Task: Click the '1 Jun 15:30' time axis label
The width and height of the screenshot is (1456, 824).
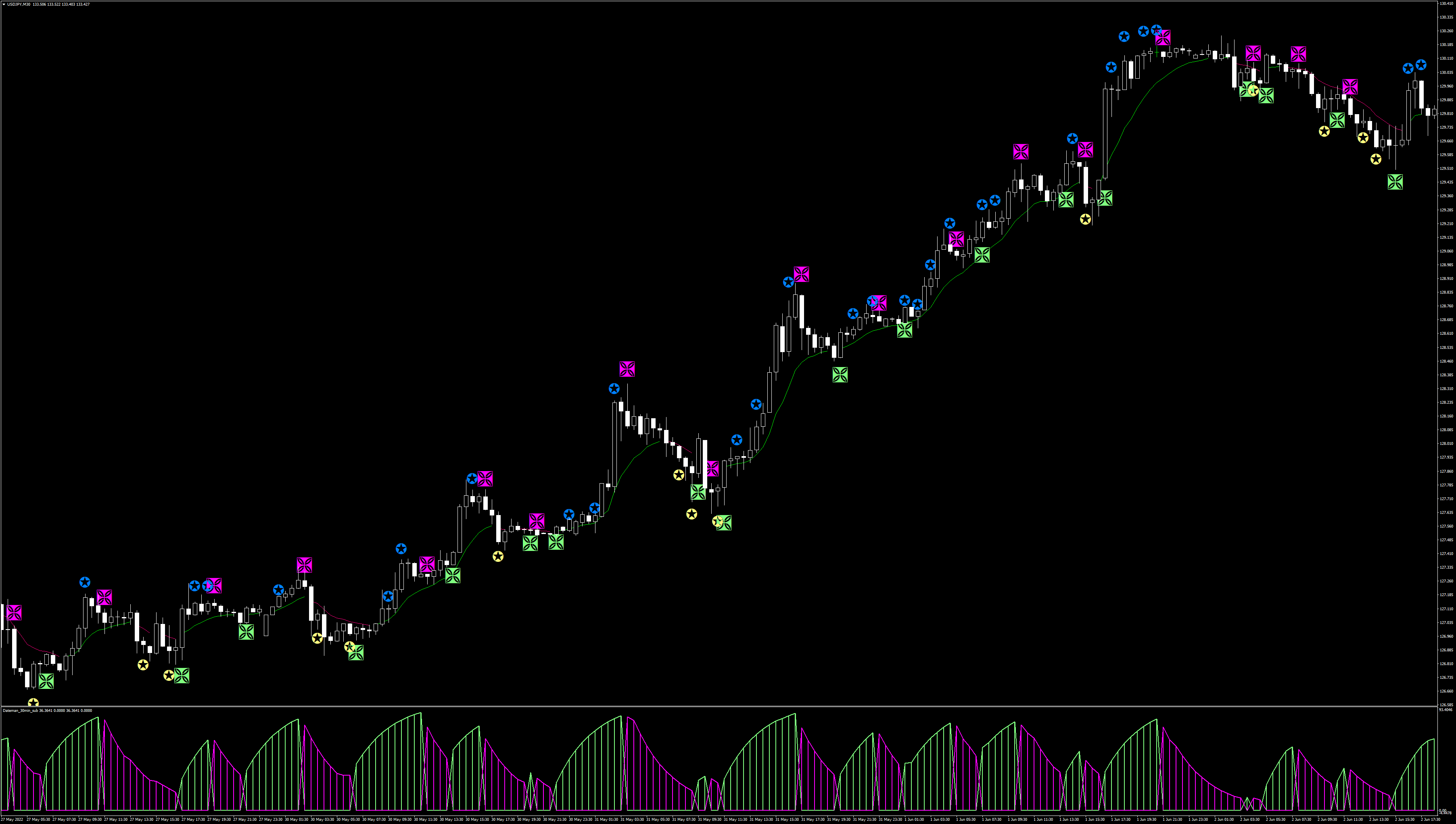Action: coord(1095,820)
